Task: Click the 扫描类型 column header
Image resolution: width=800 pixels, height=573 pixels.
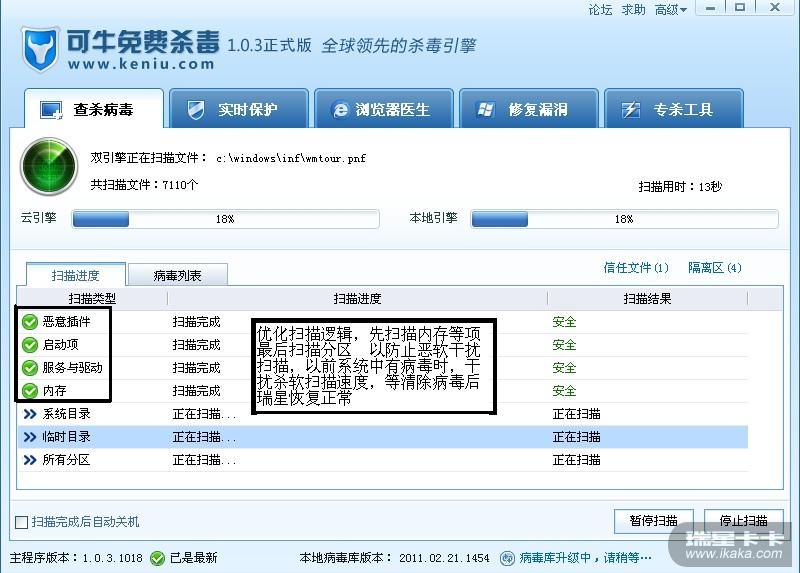Action: pyautogui.click(x=92, y=298)
